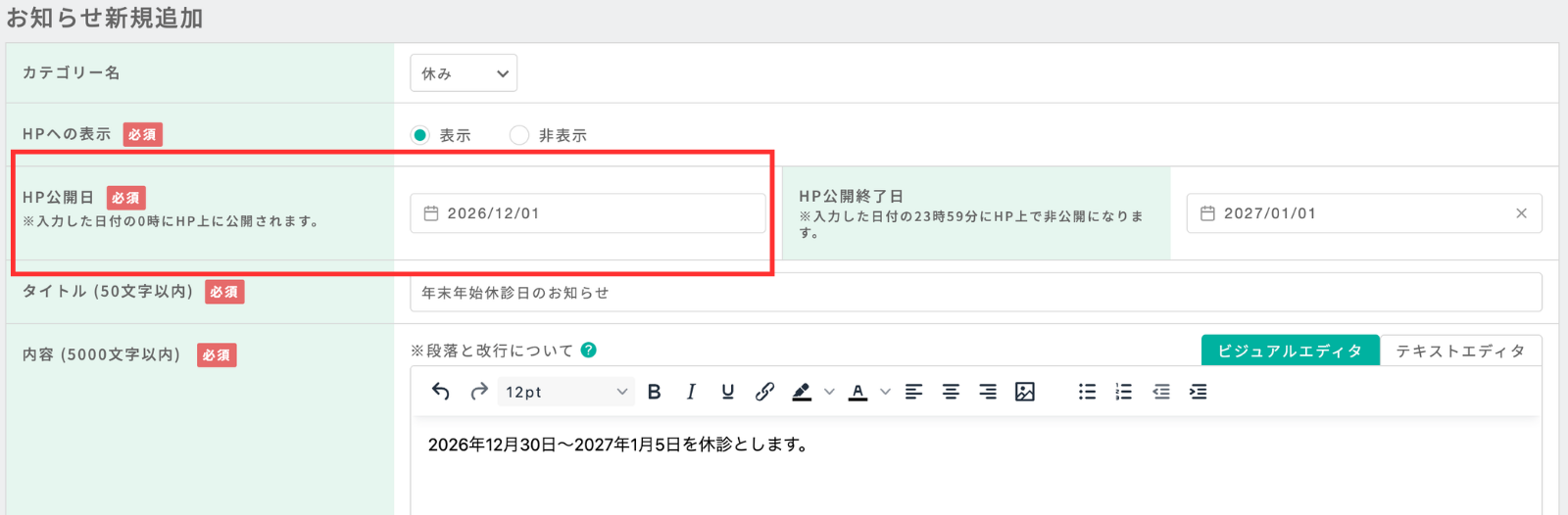Create a bulleted list

click(x=1087, y=392)
